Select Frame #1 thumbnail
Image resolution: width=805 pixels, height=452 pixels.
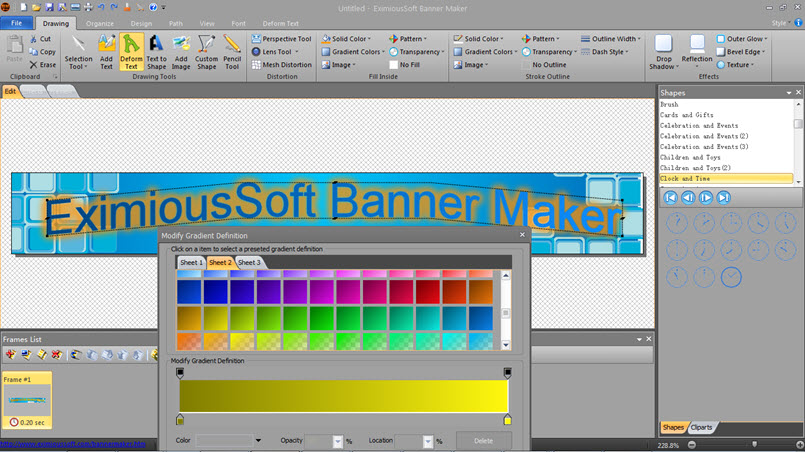coord(27,401)
